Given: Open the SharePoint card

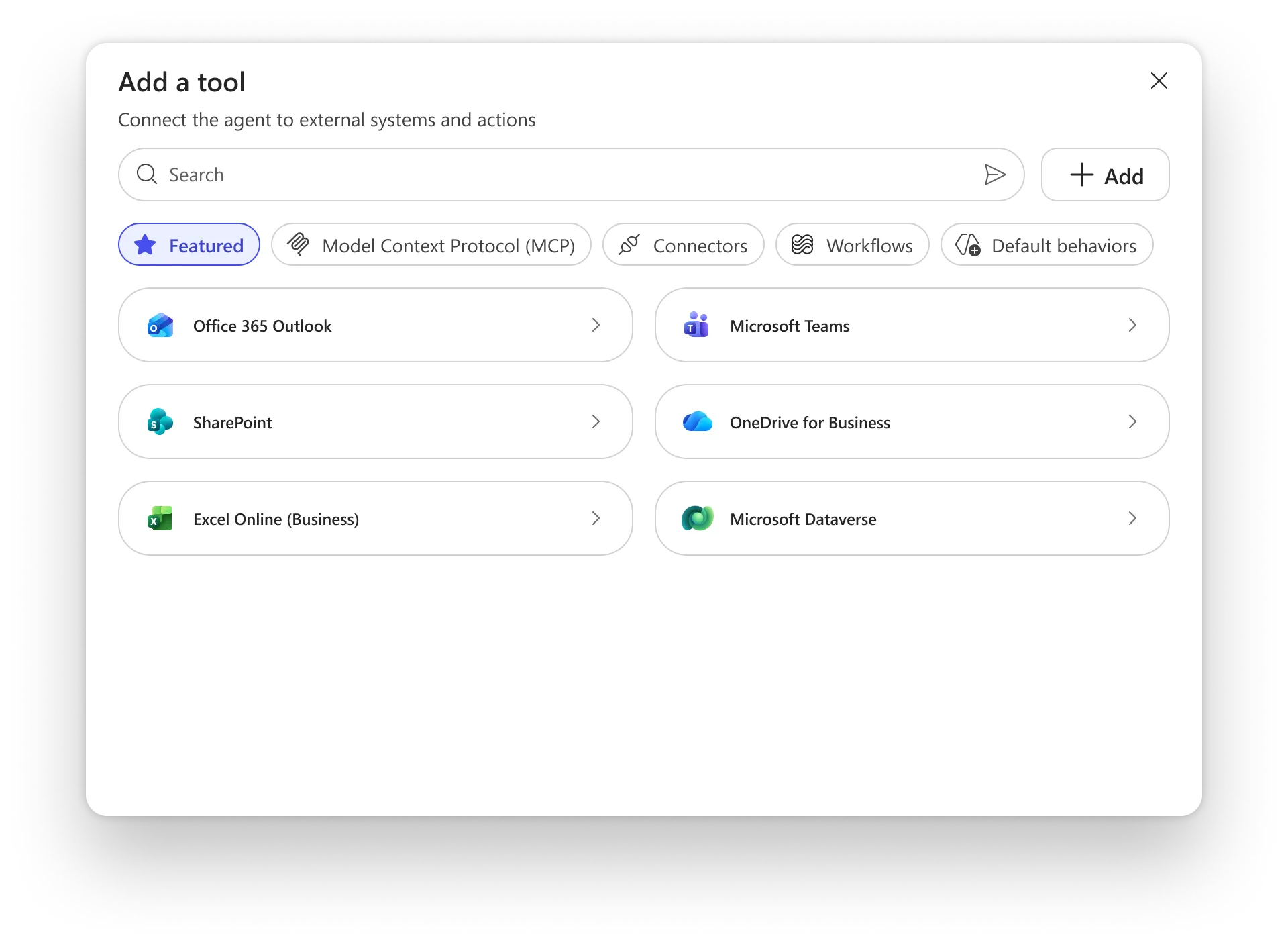Looking at the screenshot, I should click(x=376, y=421).
